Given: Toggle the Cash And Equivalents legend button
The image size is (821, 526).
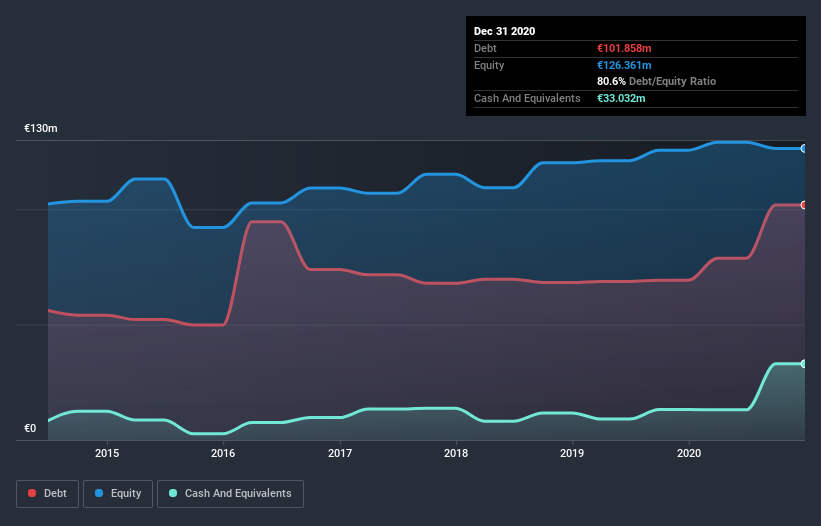Looking at the screenshot, I should point(230,494).
